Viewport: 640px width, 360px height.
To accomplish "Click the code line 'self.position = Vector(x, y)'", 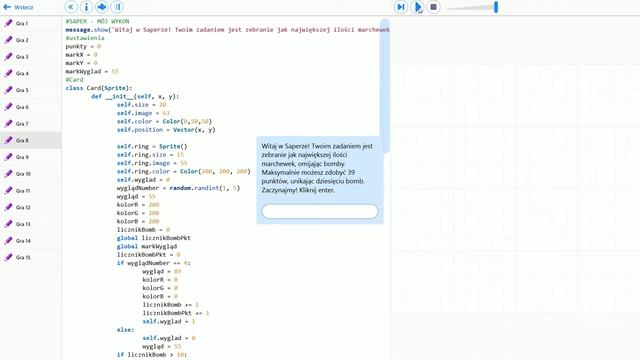I will pos(166,130).
